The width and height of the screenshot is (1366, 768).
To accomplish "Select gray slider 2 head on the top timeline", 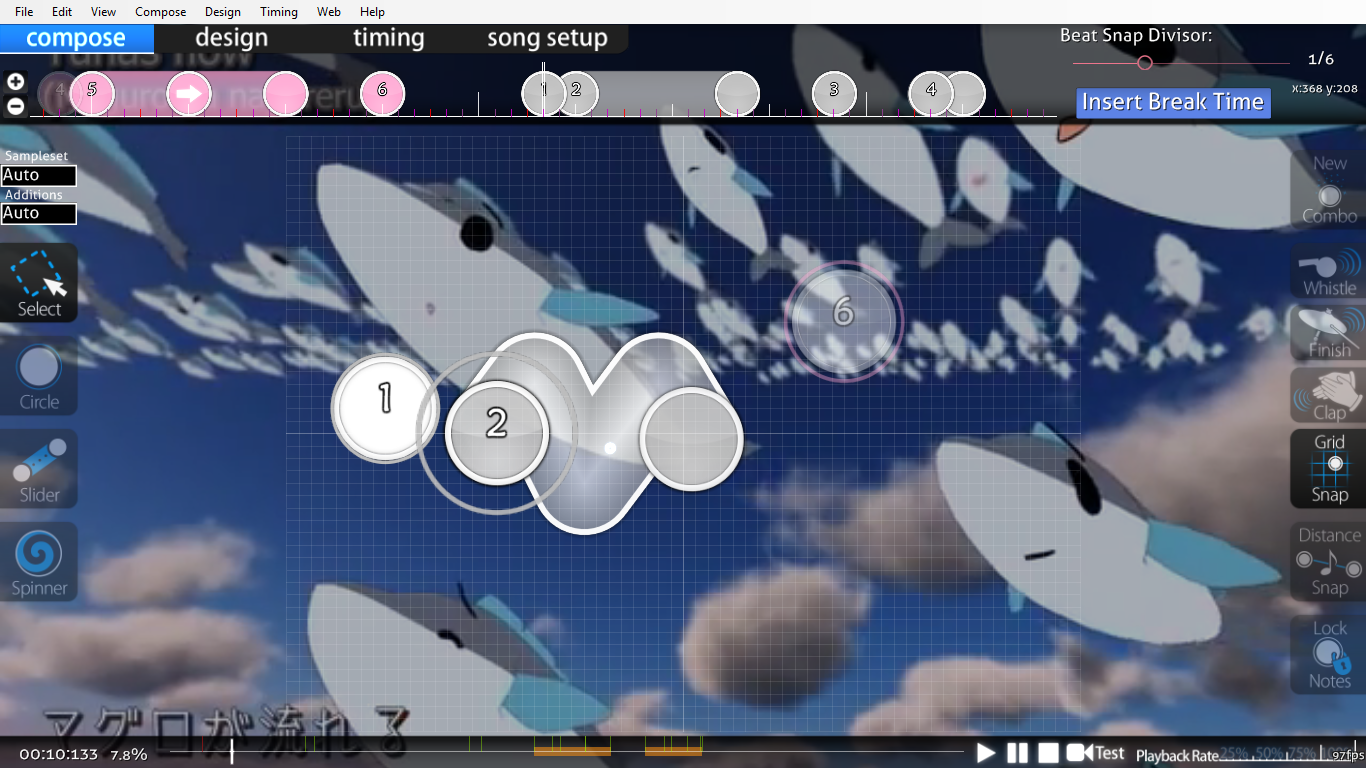I will point(576,93).
